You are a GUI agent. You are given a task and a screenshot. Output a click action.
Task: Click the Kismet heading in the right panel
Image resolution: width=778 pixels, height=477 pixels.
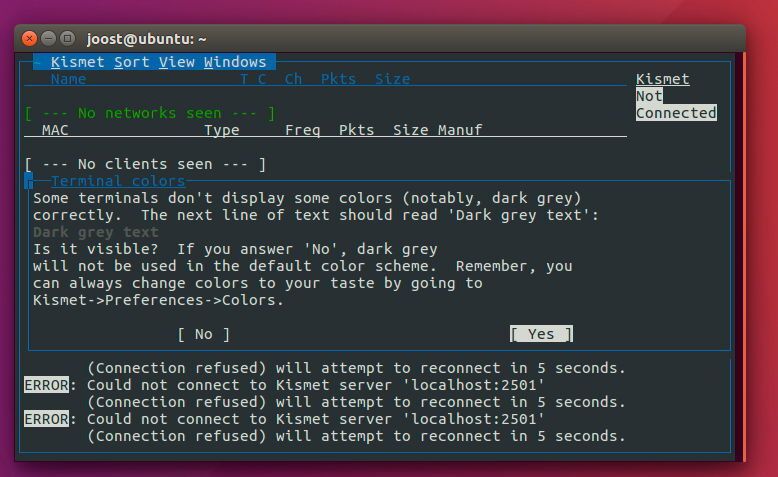point(662,79)
